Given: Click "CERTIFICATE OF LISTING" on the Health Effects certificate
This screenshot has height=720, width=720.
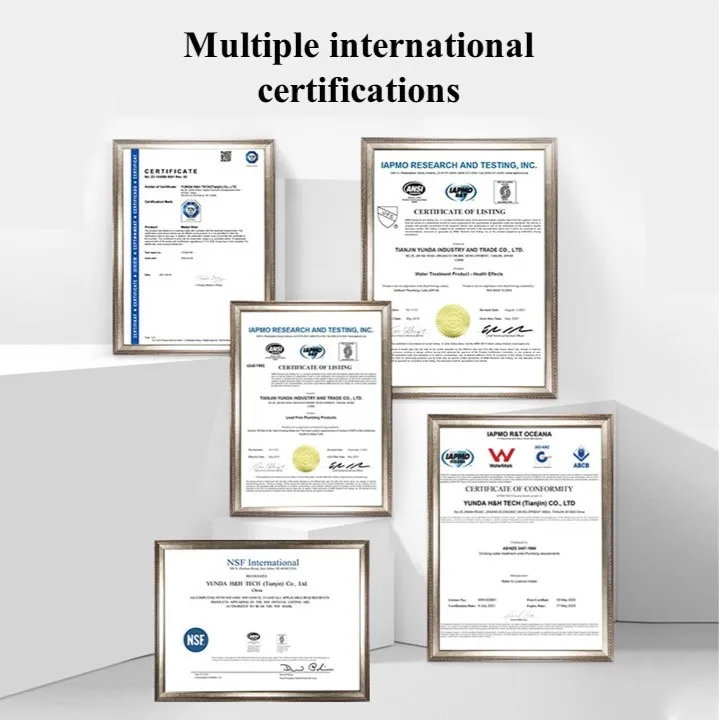Looking at the screenshot, I should pos(459,212).
